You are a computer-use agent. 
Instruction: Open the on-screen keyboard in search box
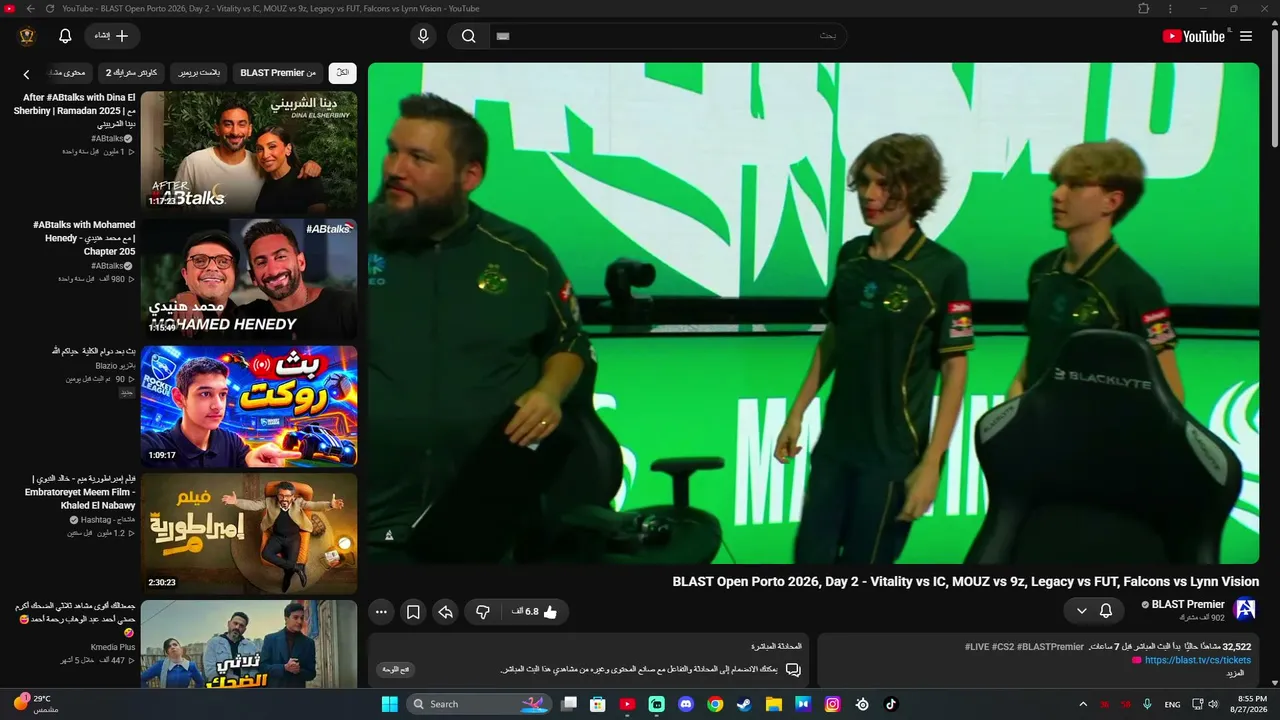pyautogui.click(x=503, y=36)
